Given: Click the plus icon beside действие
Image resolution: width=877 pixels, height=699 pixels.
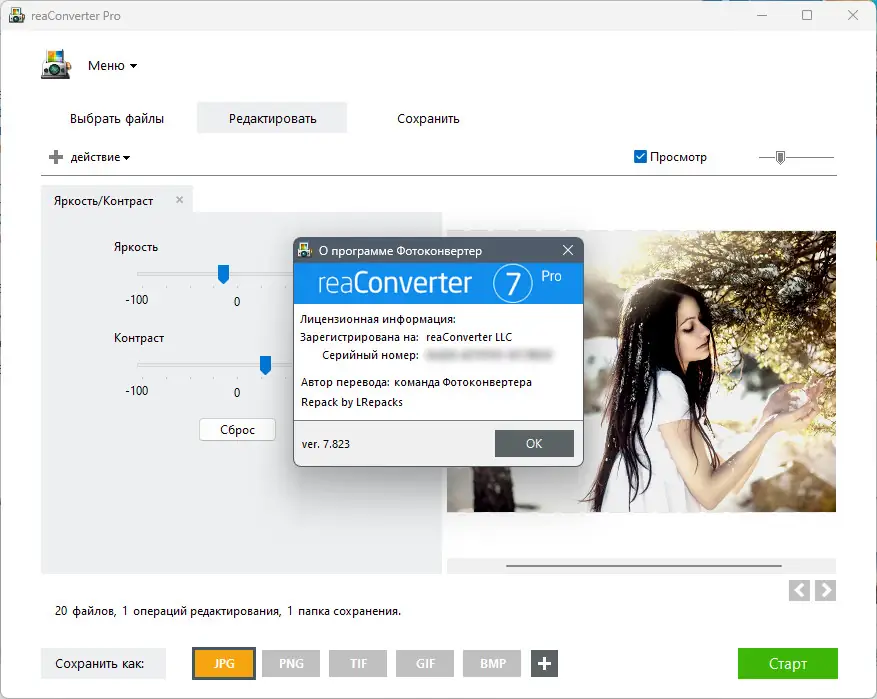Looking at the screenshot, I should pos(56,157).
